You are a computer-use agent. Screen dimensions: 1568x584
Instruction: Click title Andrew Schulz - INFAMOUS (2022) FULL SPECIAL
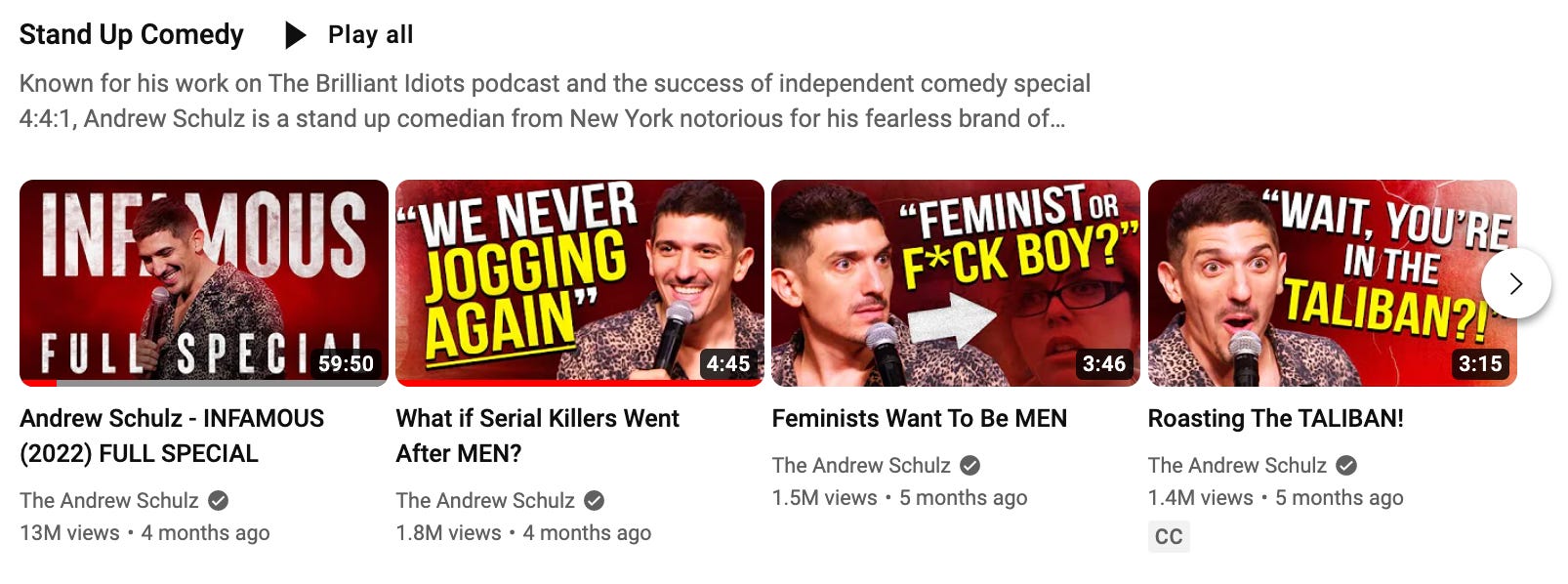(172, 436)
